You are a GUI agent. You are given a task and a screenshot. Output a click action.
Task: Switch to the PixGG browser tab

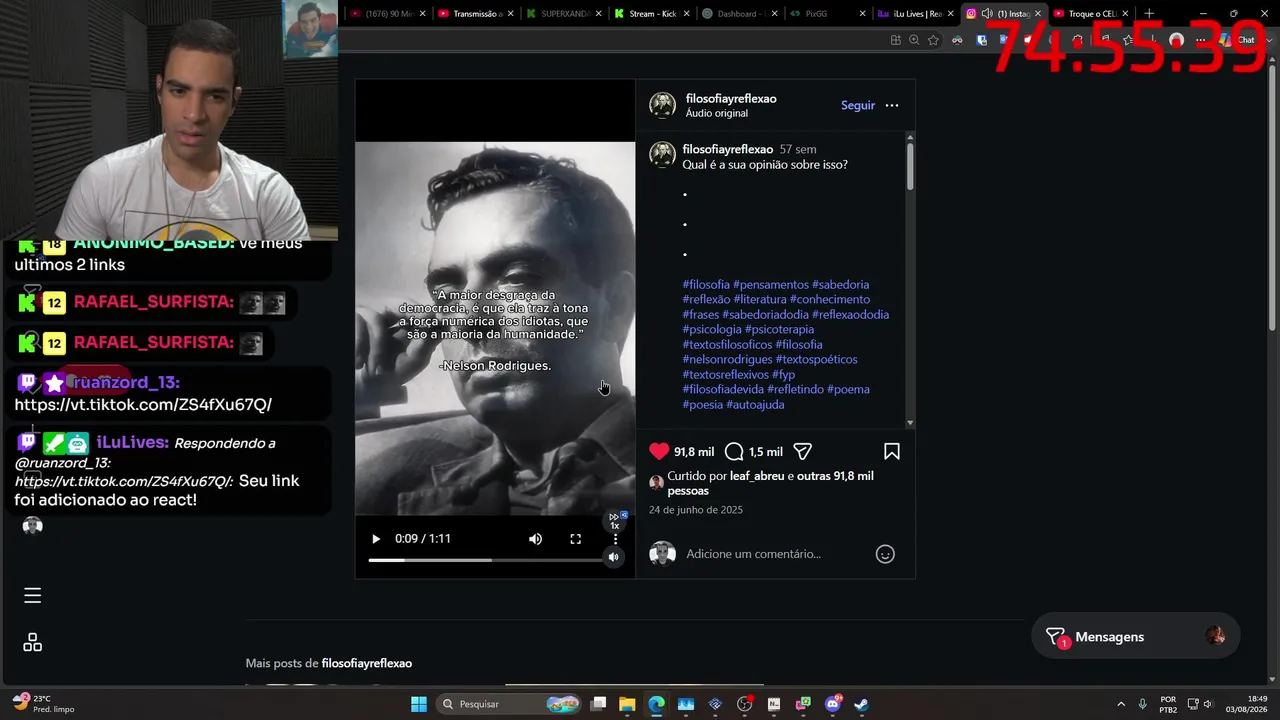(826, 14)
